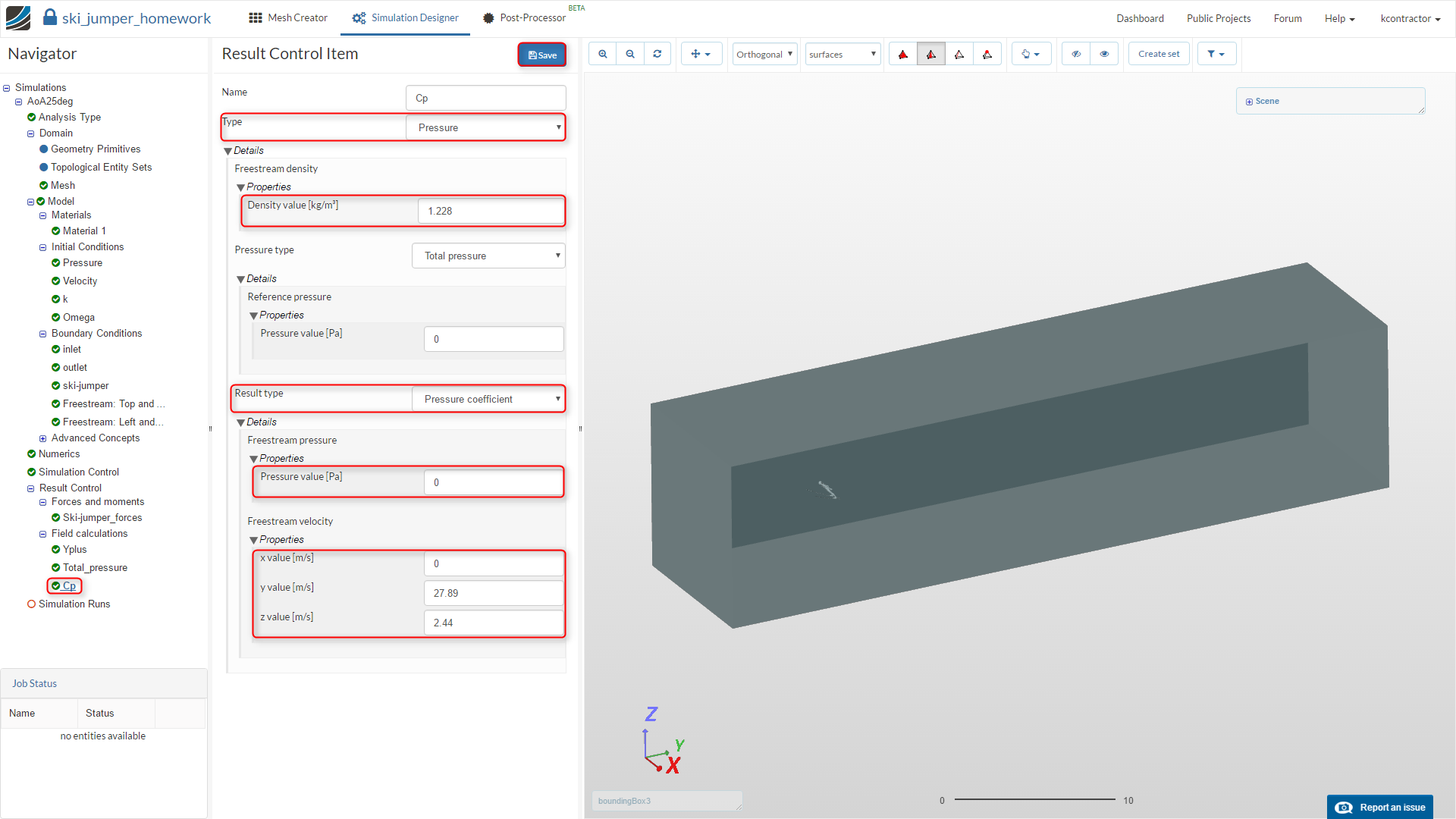Click the Create set button
This screenshot has width=1456, height=819.
coord(1159,54)
